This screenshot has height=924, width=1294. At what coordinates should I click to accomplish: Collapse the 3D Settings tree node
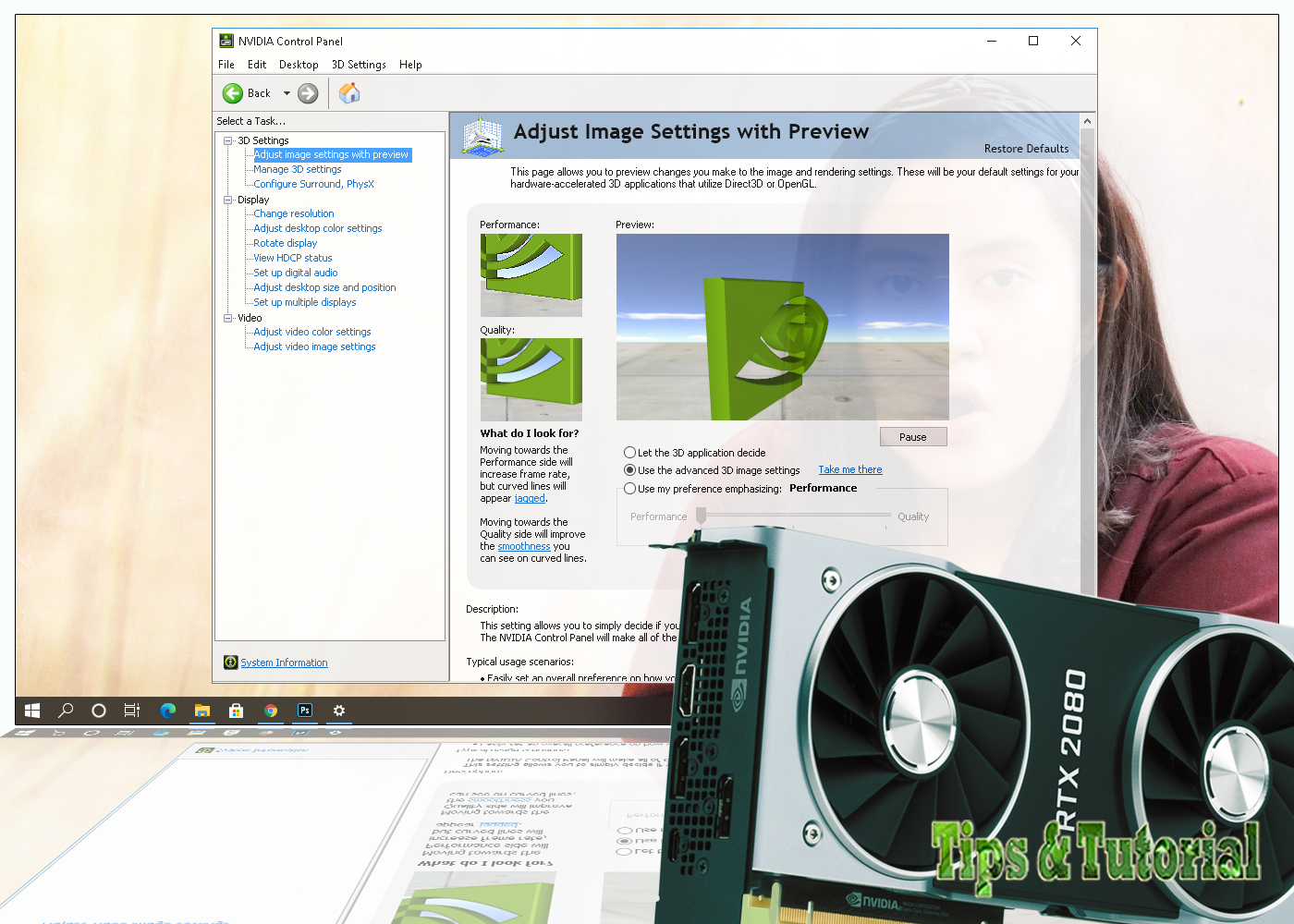[x=228, y=140]
